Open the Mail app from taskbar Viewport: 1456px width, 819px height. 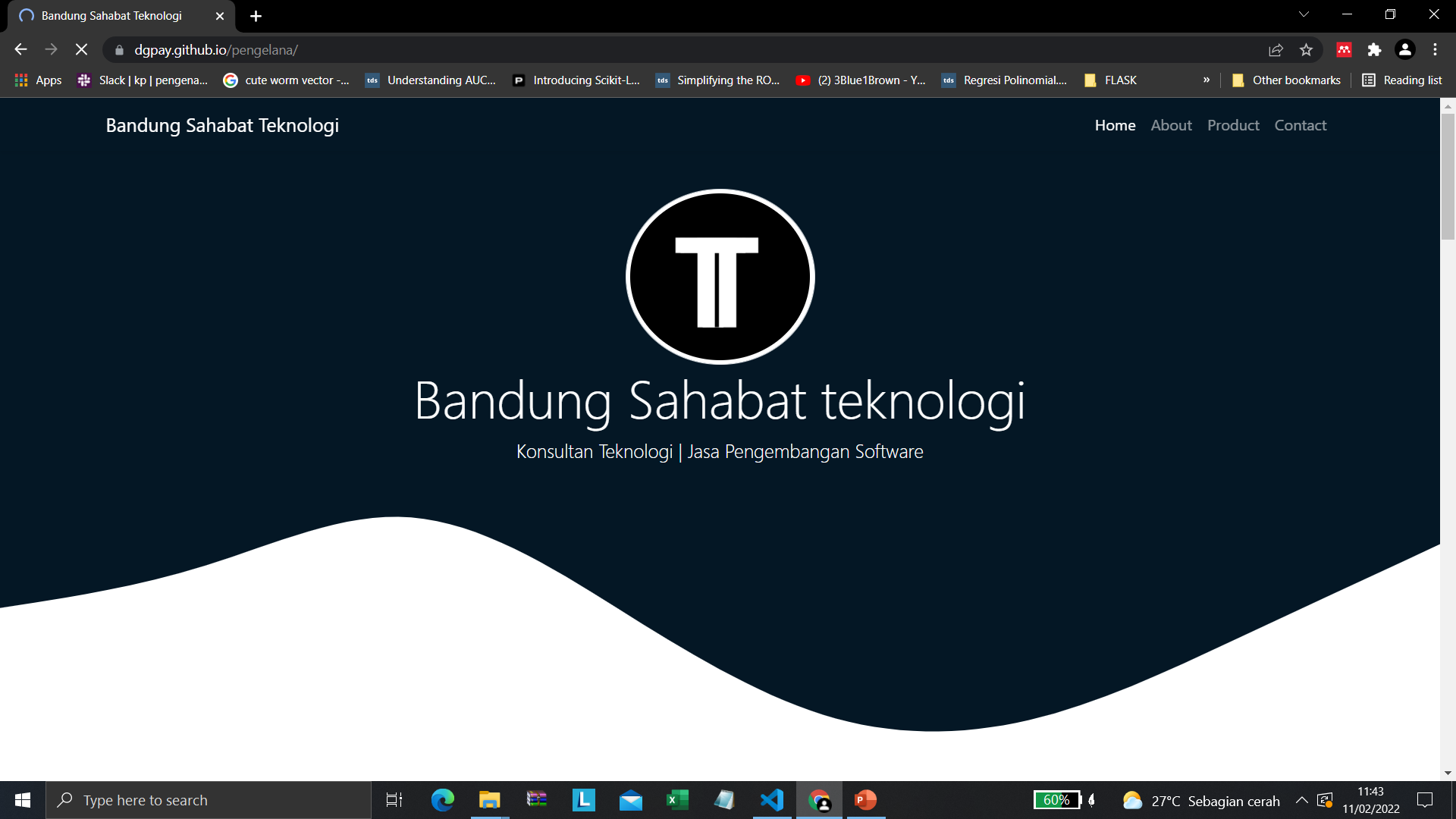[x=630, y=800]
